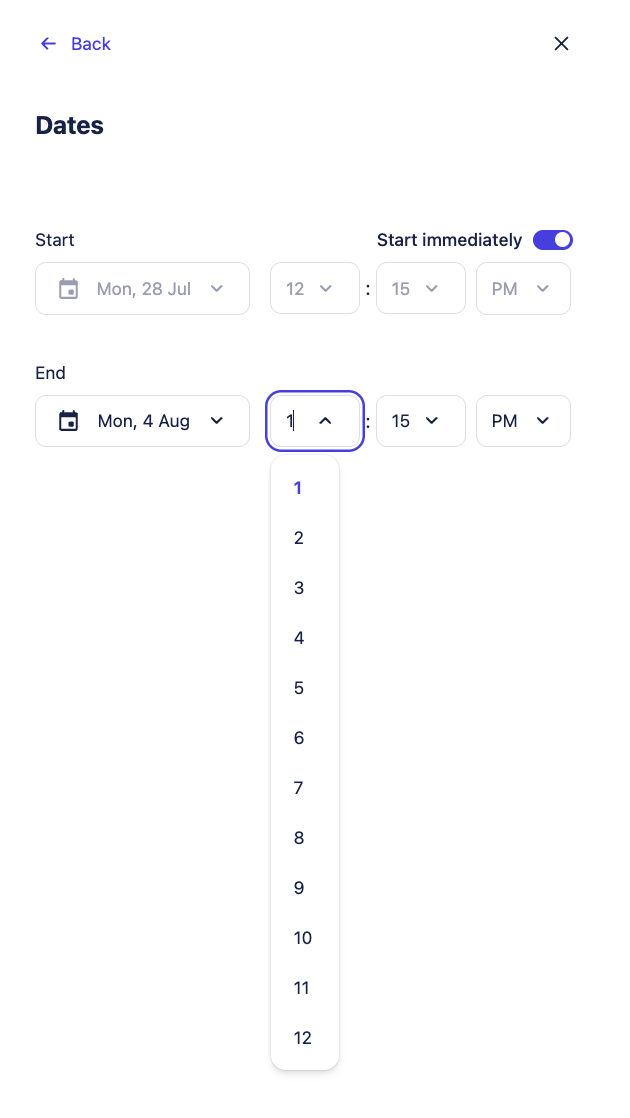Pick hour 3 from the dropdown

pyautogui.click(x=298, y=588)
